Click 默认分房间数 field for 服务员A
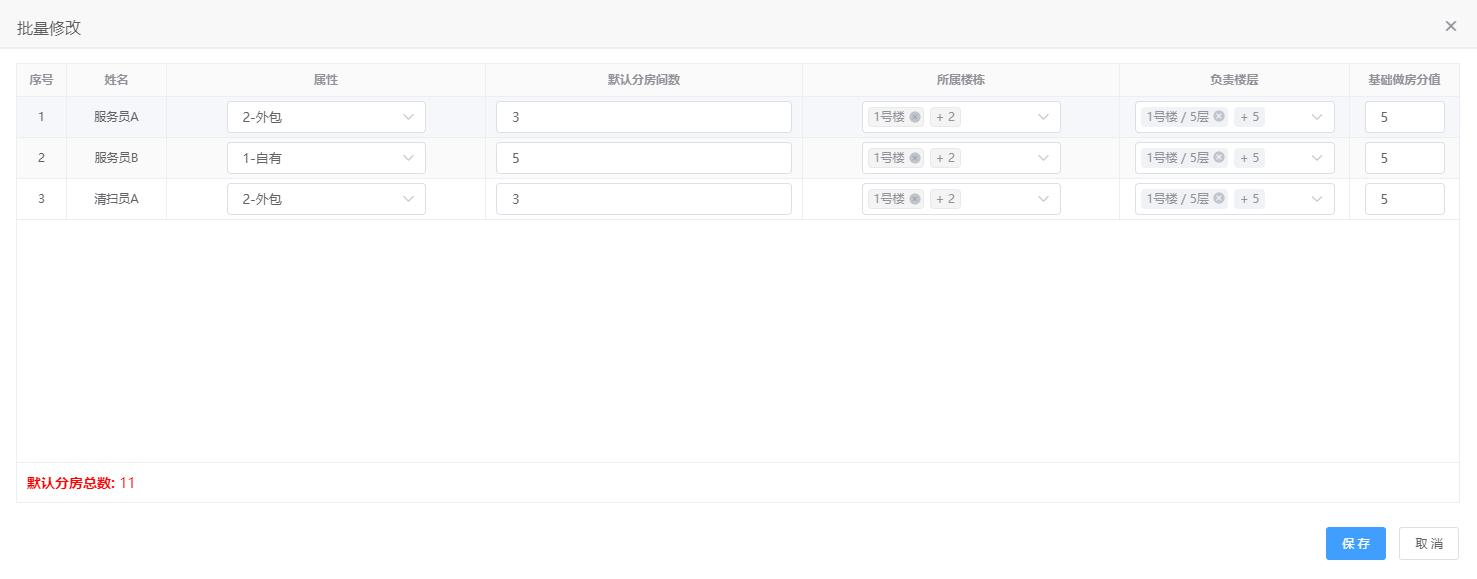The width and height of the screenshot is (1477, 579). pyautogui.click(x=644, y=117)
